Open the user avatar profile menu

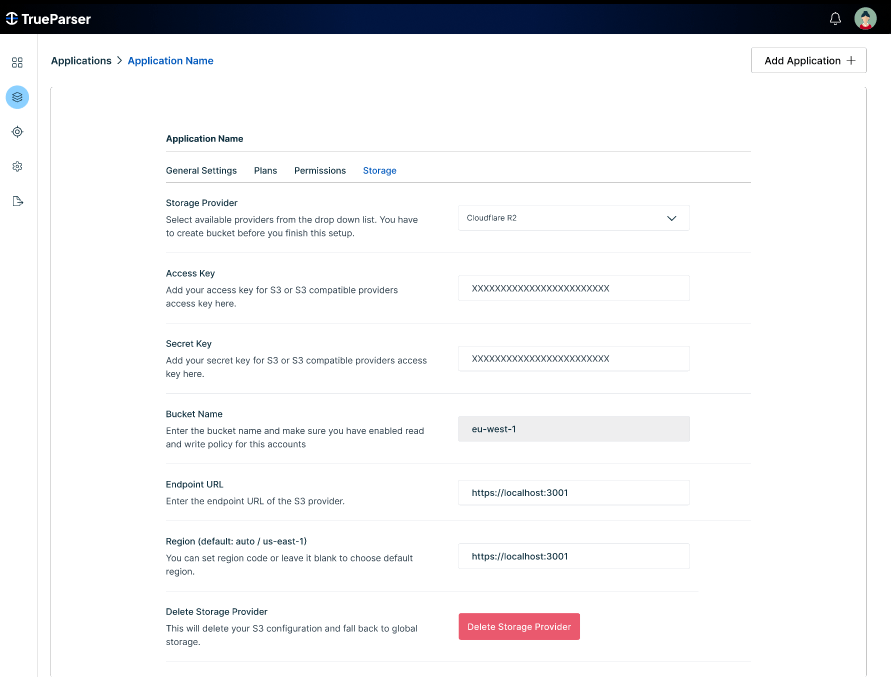865,19
